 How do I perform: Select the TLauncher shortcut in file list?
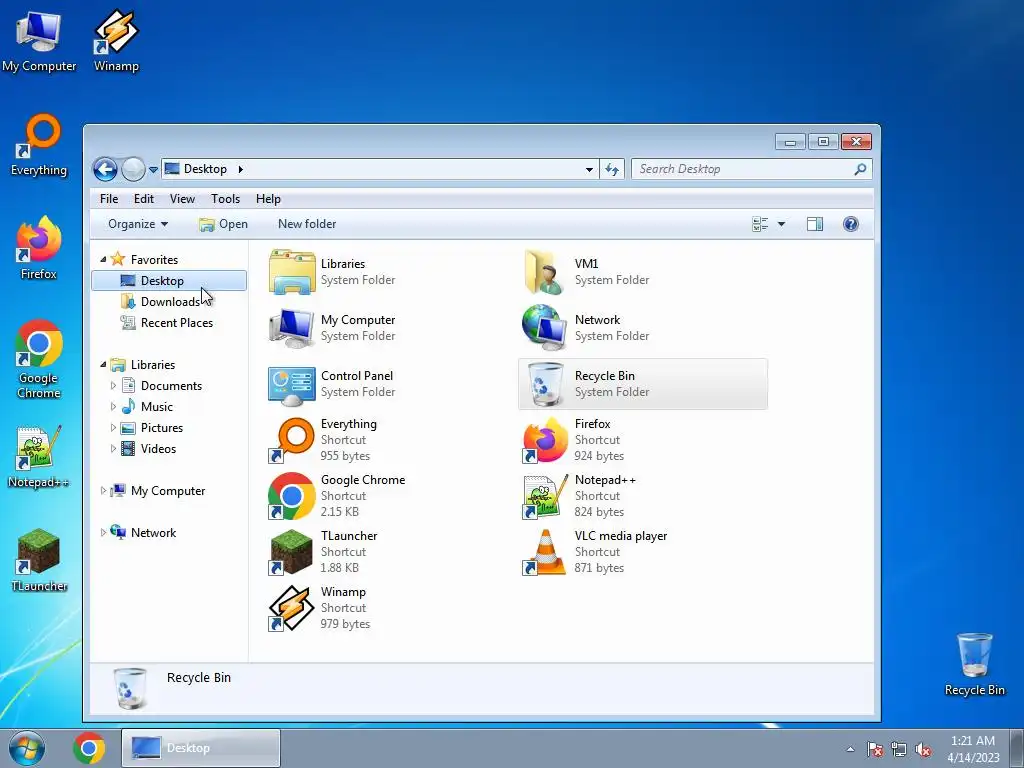pos(292,552)
